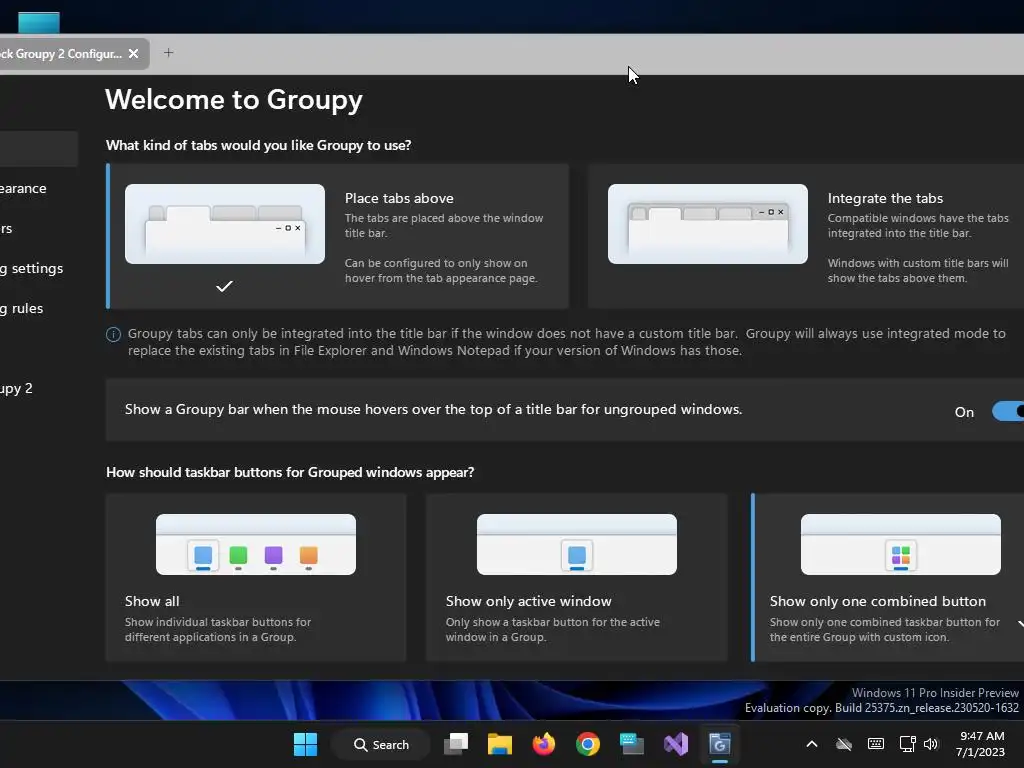Choose the Integrate the tabs option
1024x768 pixels.
click(x=806, y=236)
